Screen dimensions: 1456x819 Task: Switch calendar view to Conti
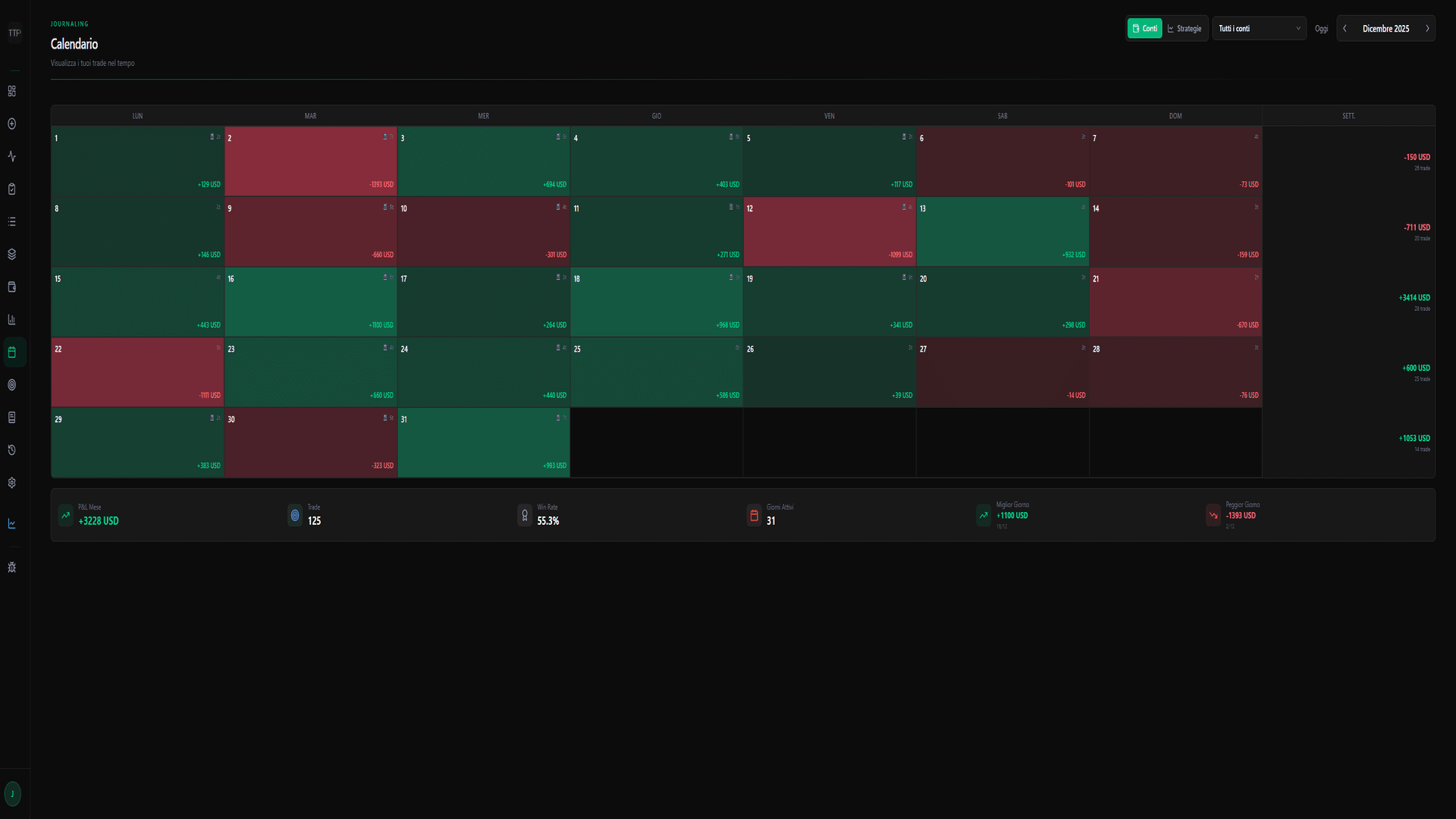point(1144,29)
